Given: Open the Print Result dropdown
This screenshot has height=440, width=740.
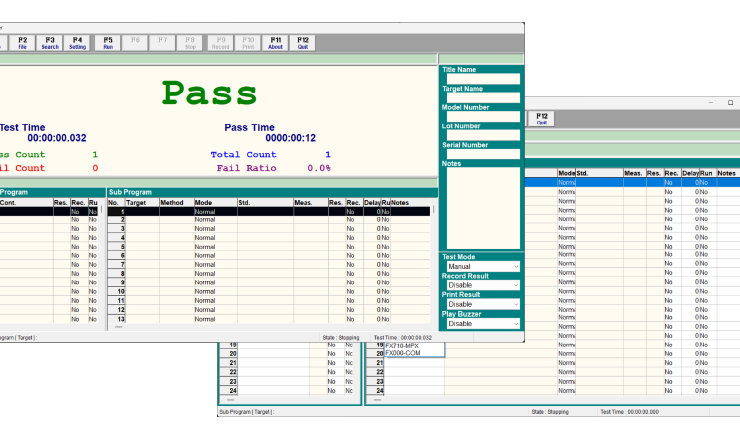Looking at the screenshot, I should [480, 305].
